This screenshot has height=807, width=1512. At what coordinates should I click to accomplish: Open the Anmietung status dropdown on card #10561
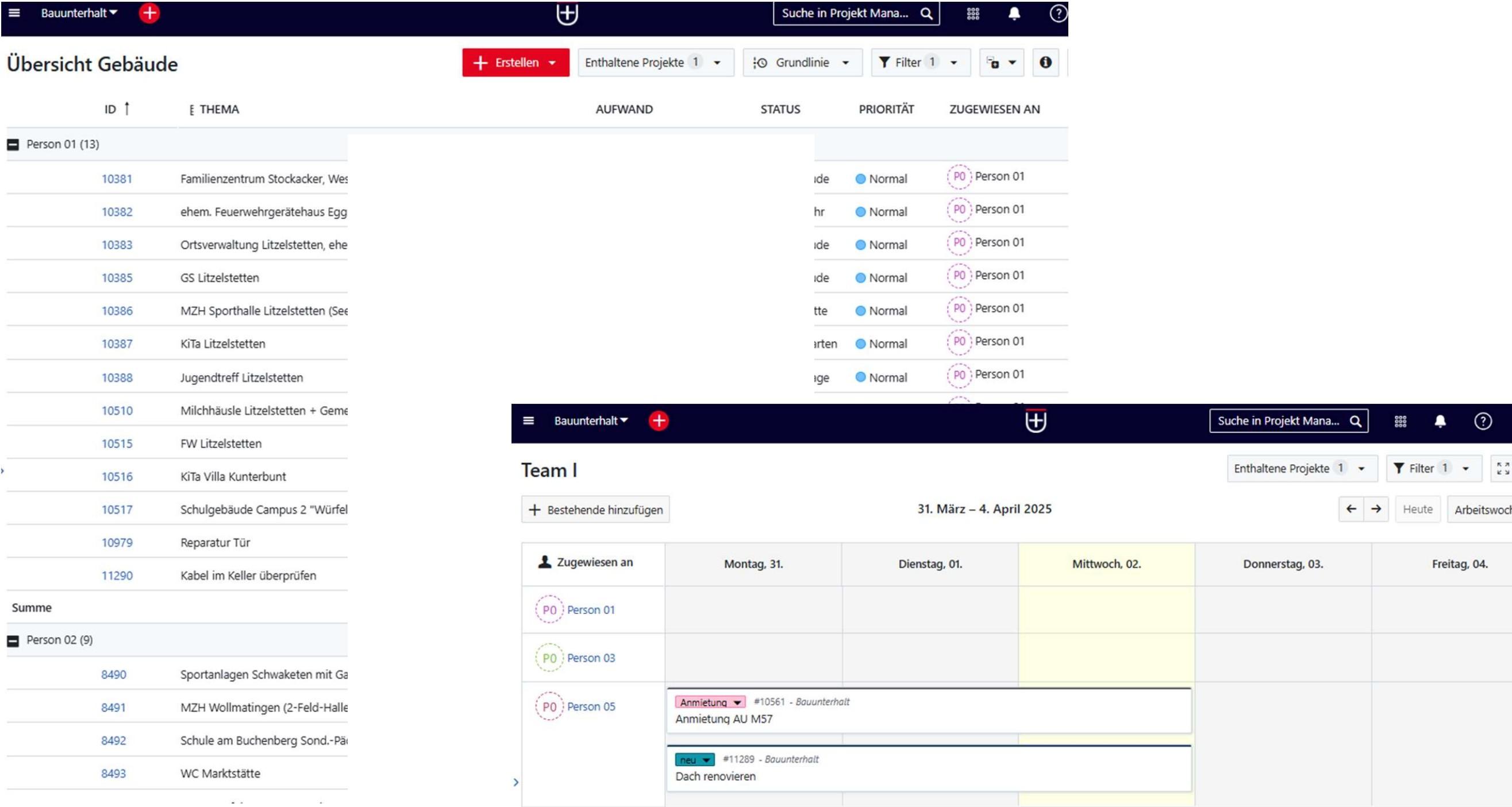[710, 702]
